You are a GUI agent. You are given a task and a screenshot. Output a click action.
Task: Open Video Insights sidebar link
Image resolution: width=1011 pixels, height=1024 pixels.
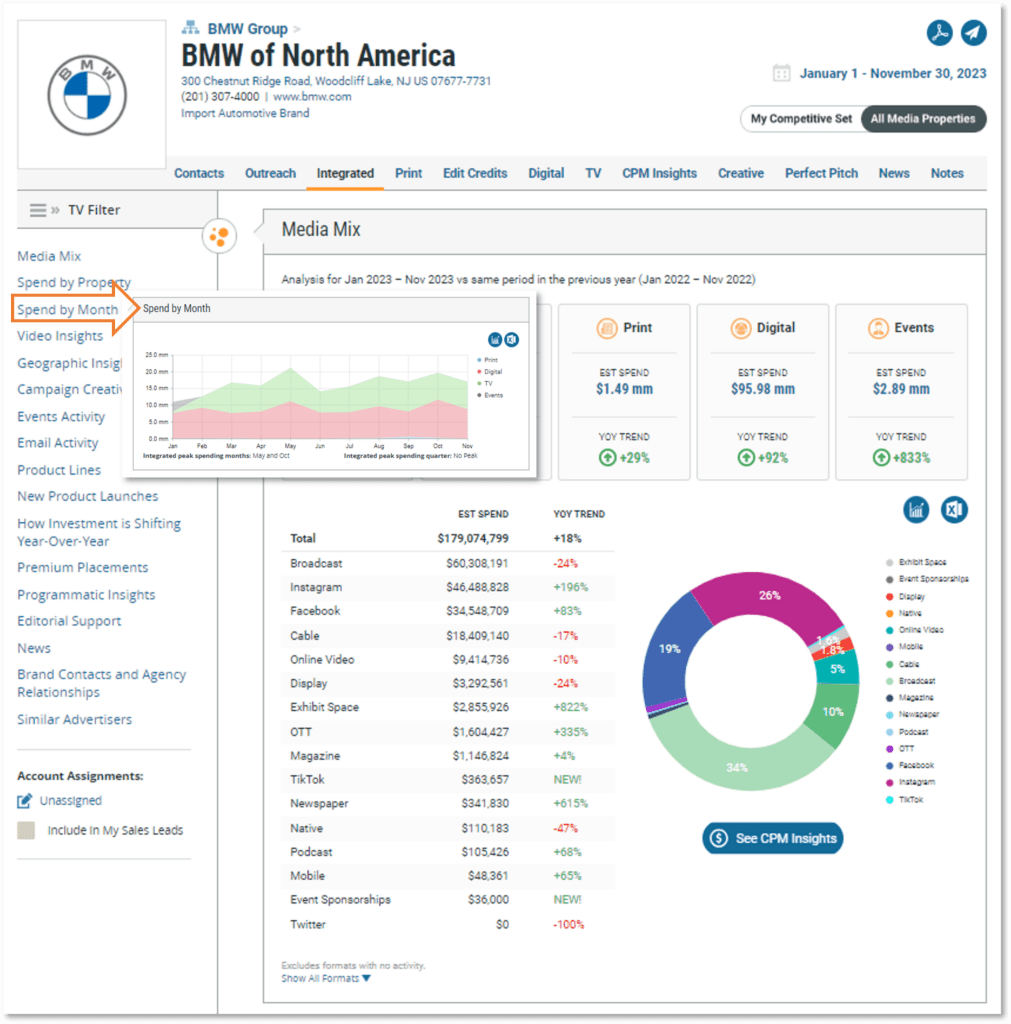60,336
